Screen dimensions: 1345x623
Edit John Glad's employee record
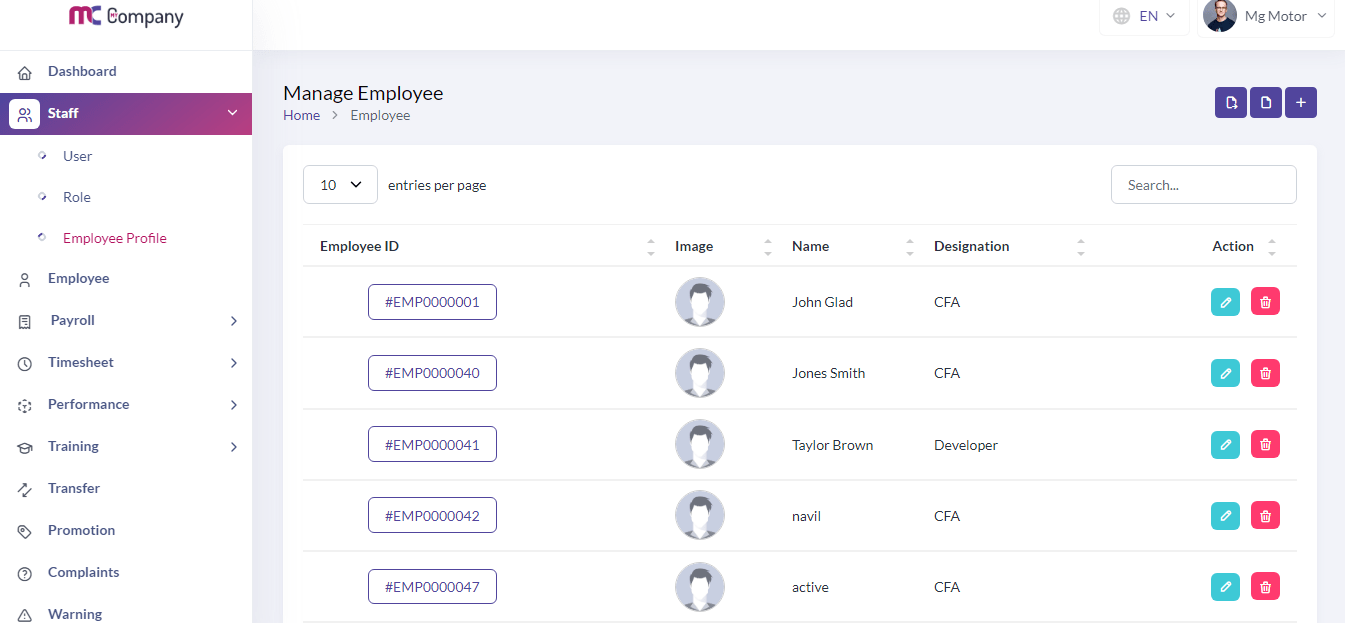[1225, 302]
